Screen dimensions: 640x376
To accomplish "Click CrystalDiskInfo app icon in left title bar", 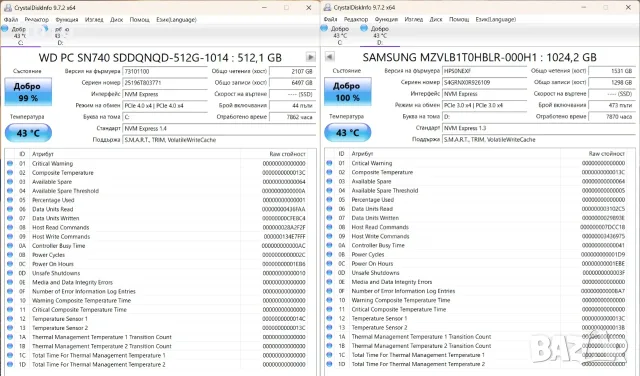I will [7, 7].
